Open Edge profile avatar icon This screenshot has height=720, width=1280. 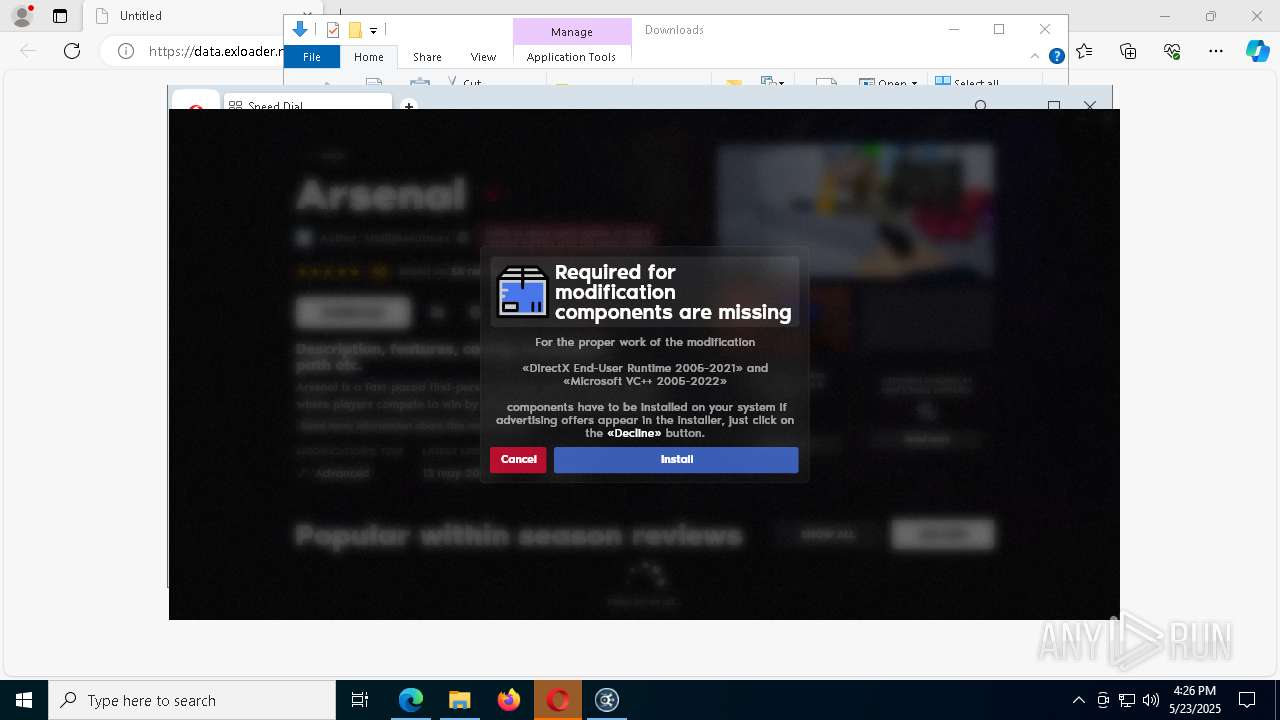pyautogui.click(x=21, y=16)
